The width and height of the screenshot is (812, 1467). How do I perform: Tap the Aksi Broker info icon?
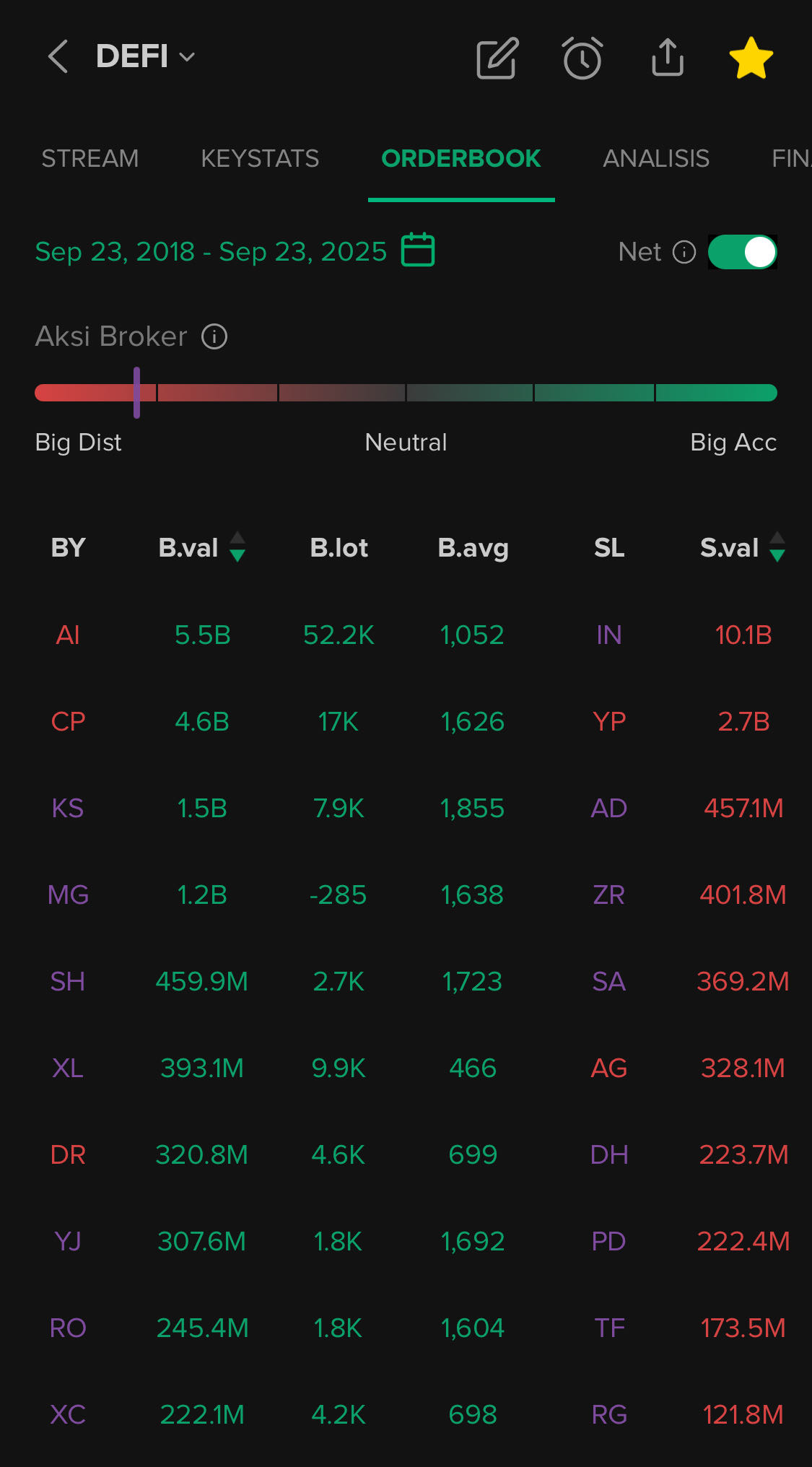(214, 336)
